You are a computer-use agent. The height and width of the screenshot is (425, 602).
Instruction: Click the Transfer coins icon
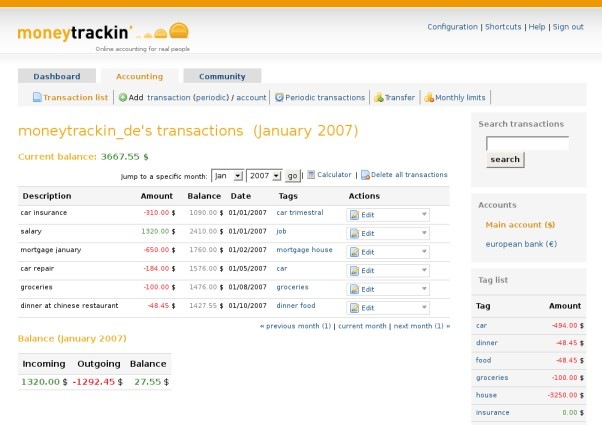click(x=379, y=98)
